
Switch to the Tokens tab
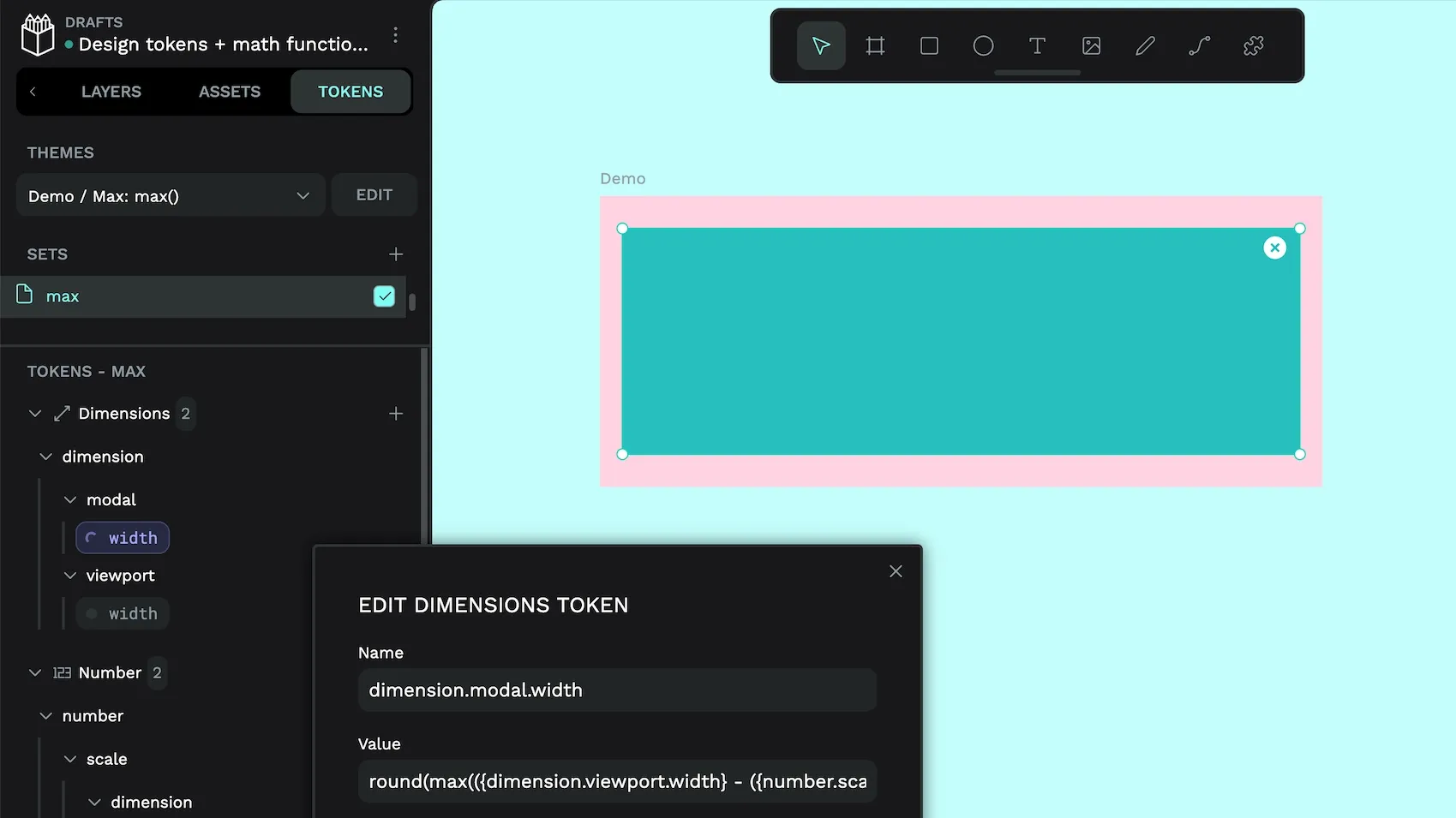[x=351, y=92]
